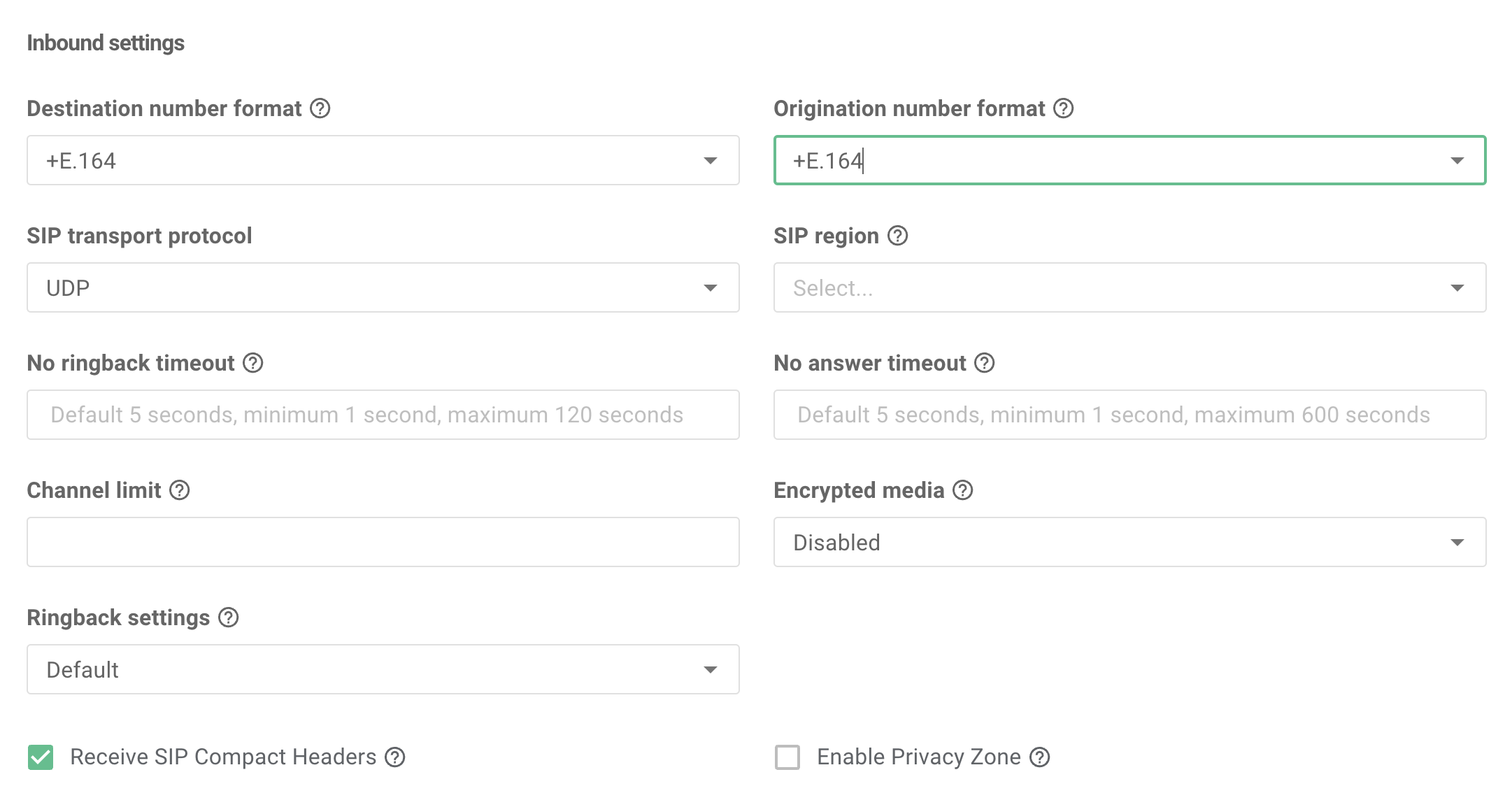
Task: Click help icon beside Channel limit
Action: pos(180,490)
